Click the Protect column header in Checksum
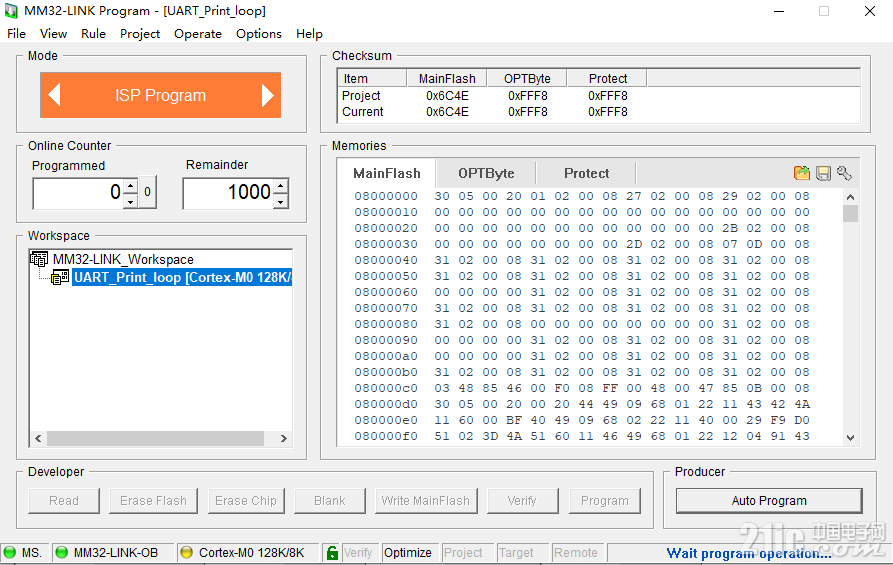 click(x=608, y=79)
